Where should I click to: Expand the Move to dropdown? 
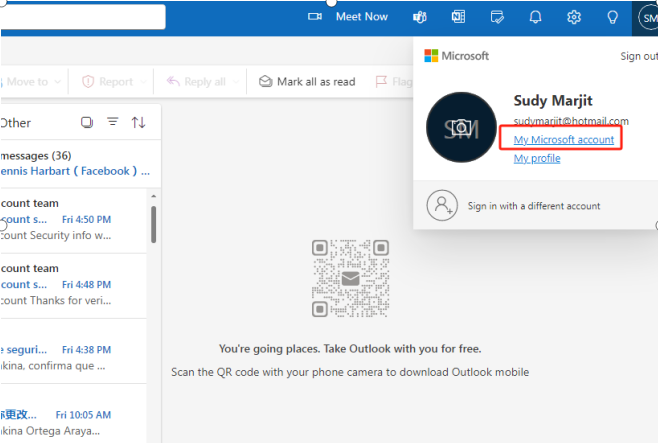pyautogui.click(x=57, y=82)
